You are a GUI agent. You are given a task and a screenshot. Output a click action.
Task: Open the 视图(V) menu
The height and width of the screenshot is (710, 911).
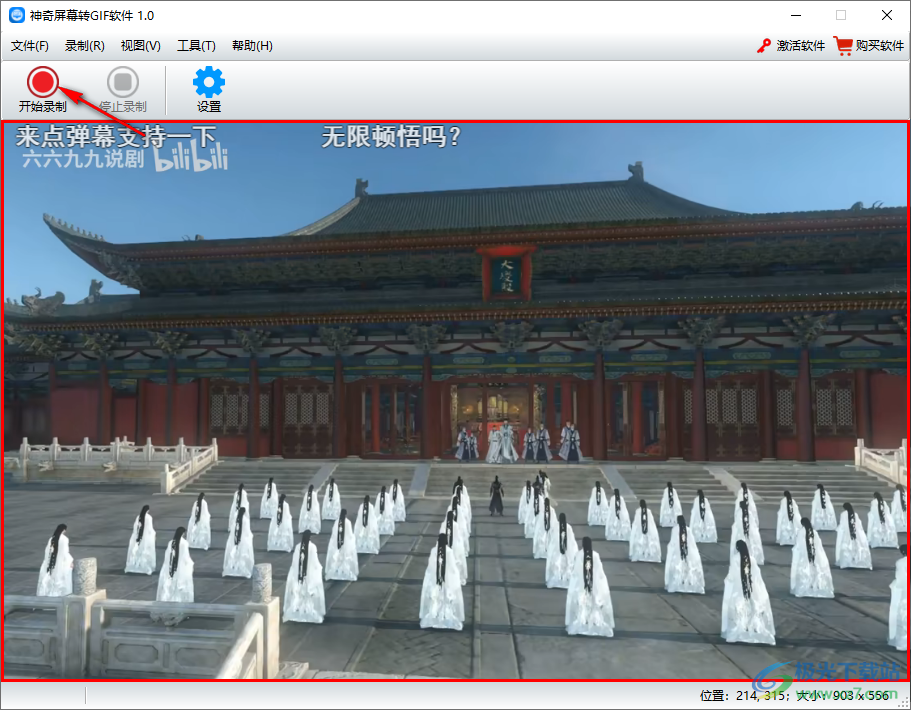point(140,45)
